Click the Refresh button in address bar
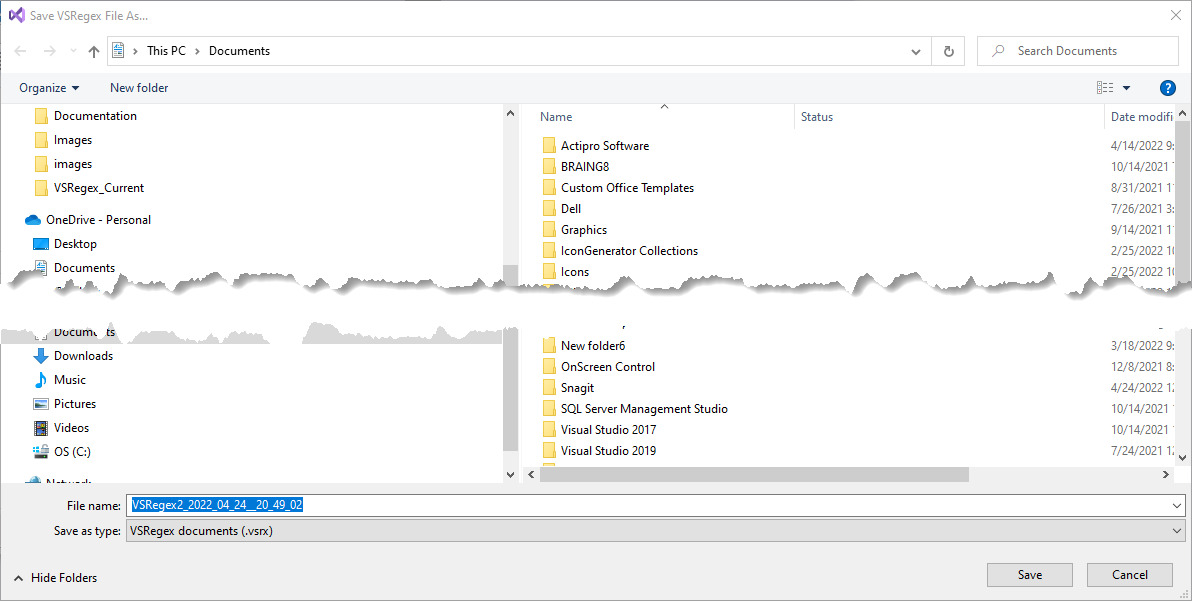 (948, 51)
